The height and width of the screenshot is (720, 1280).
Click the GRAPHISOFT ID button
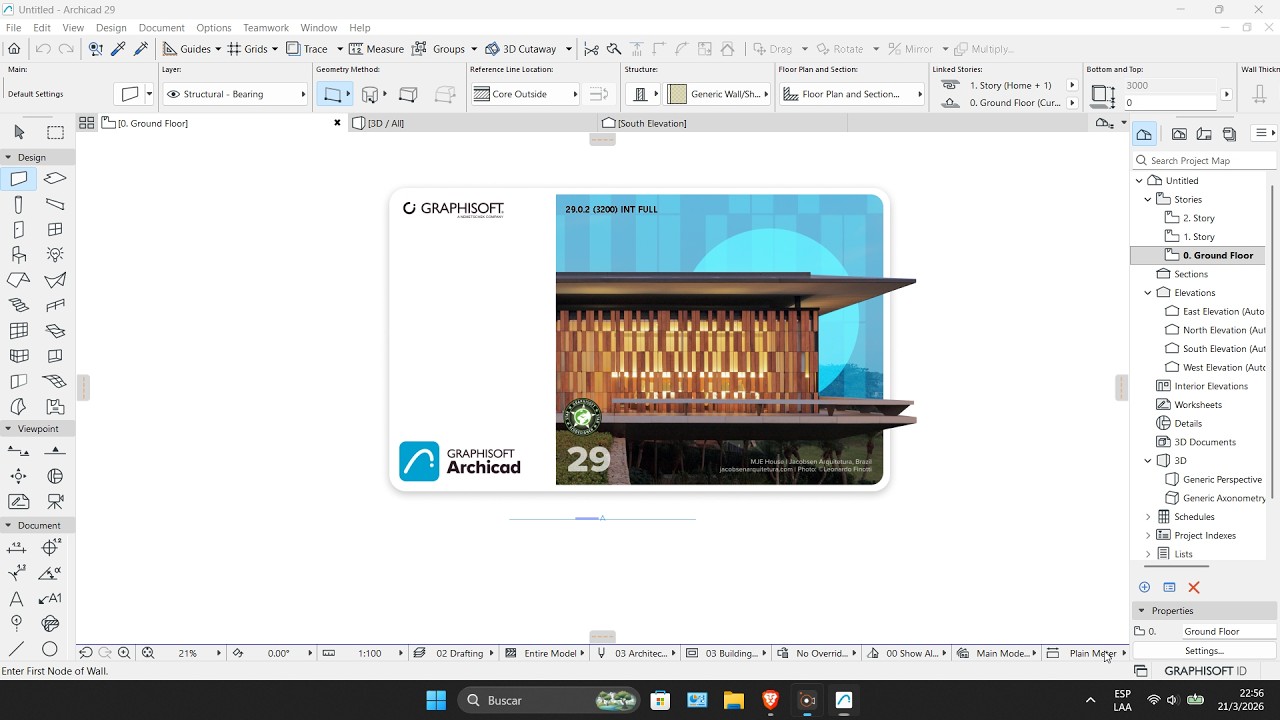click(1205, 671)
